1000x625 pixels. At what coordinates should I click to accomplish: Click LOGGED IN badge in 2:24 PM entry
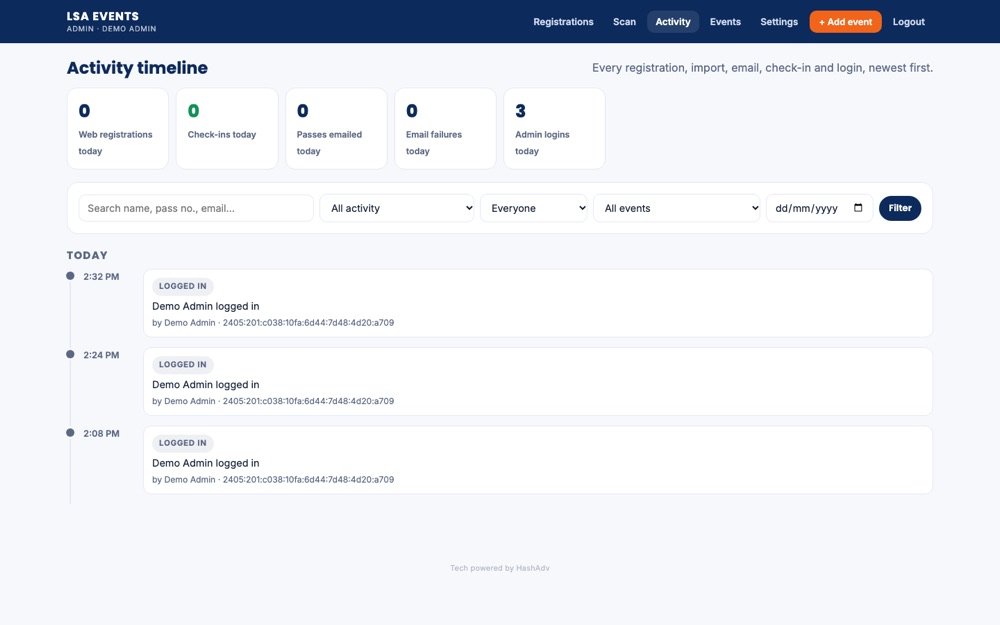pos(182,365)
